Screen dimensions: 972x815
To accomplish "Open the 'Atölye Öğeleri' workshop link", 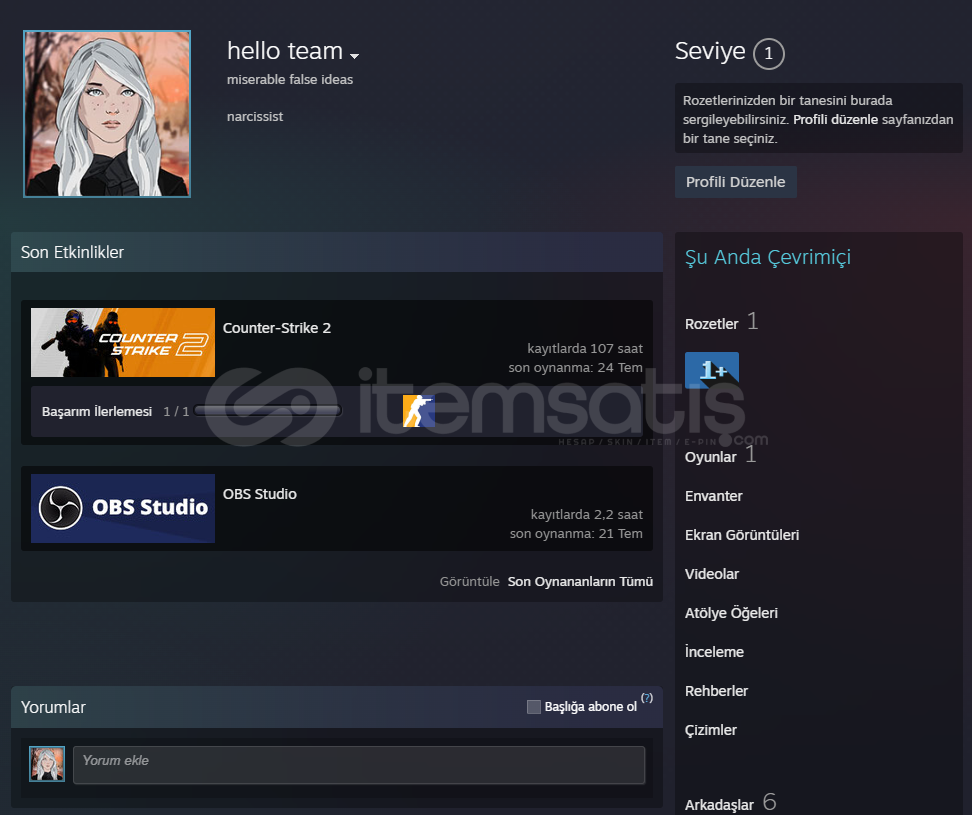I will point(731,613).
